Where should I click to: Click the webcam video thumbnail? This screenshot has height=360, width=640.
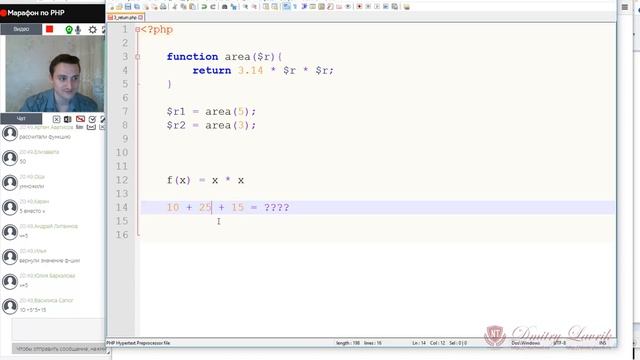pos(55,73)
